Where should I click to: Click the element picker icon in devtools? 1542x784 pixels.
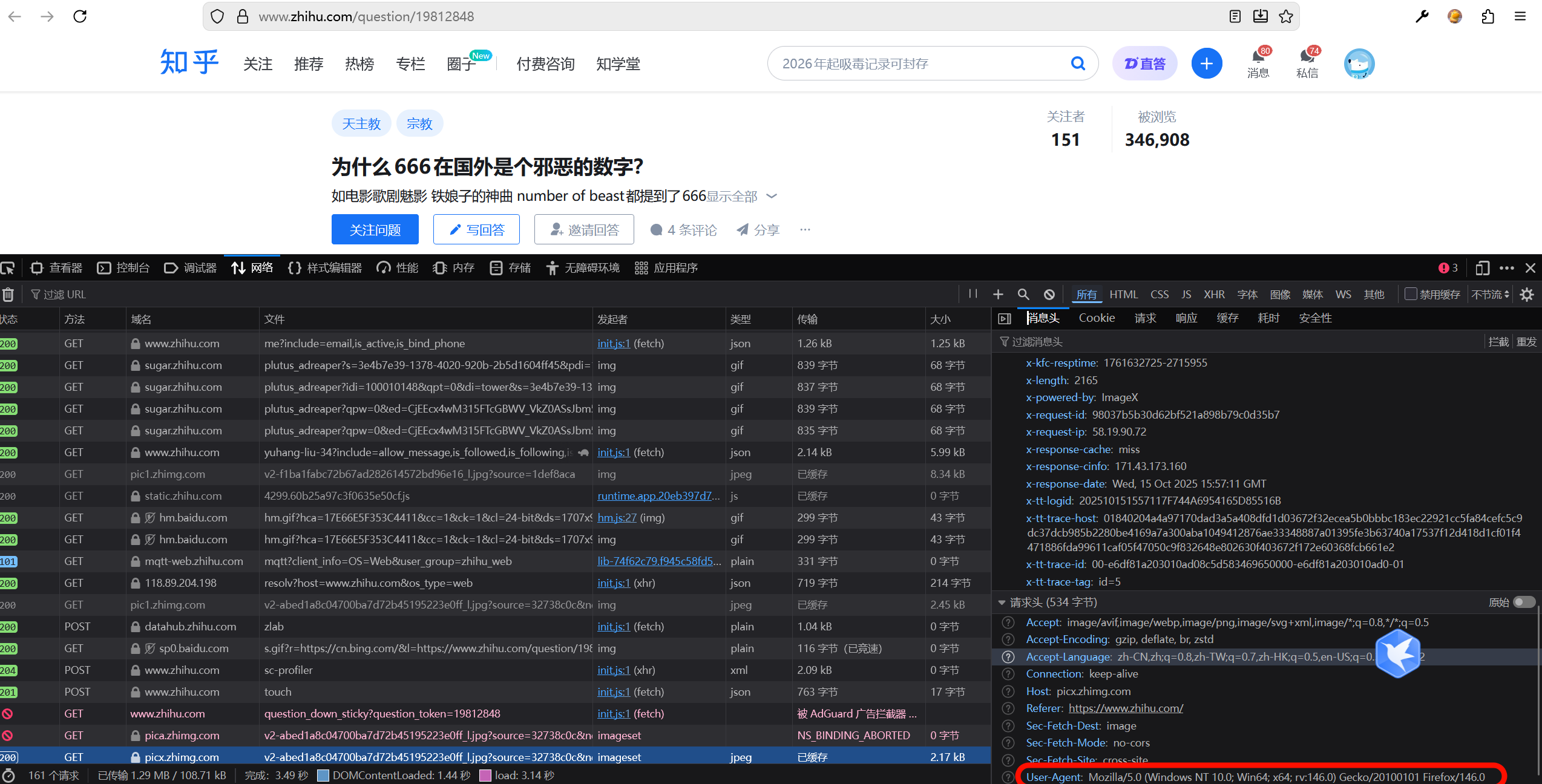coord(8,268)
